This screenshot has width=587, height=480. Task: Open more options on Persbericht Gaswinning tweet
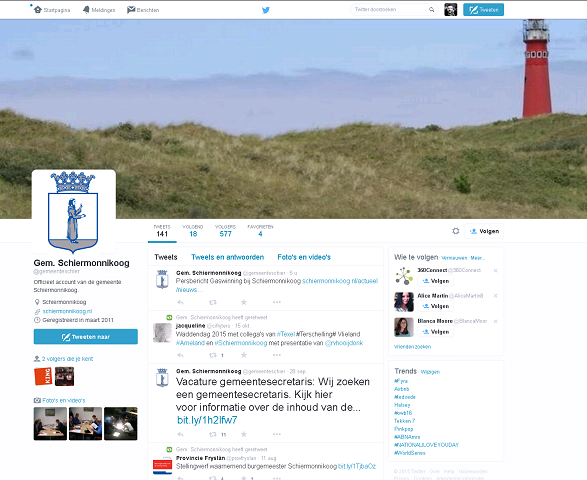pyautogui.click(x=277, y=302)
